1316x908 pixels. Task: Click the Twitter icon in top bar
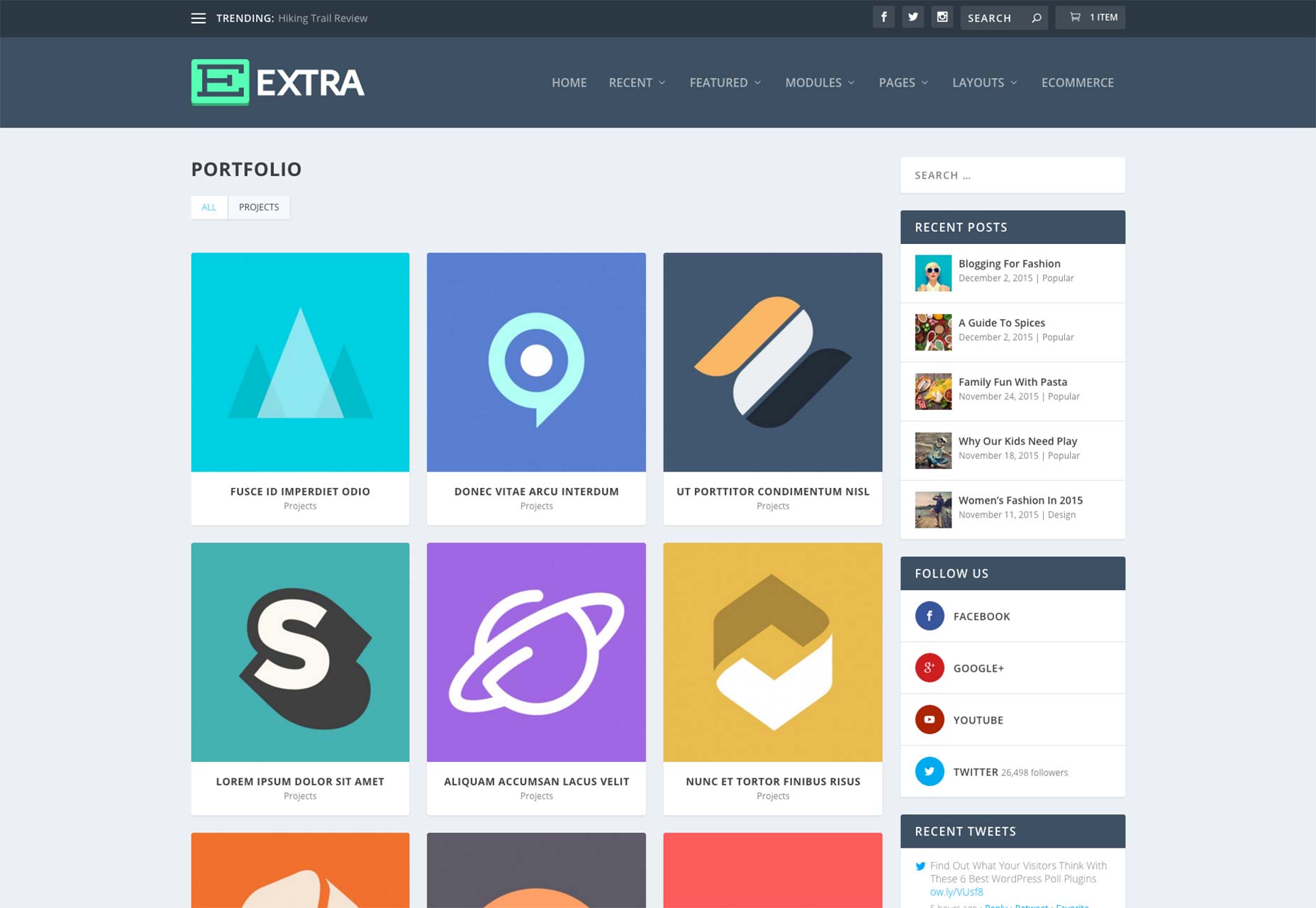[913, 17]
